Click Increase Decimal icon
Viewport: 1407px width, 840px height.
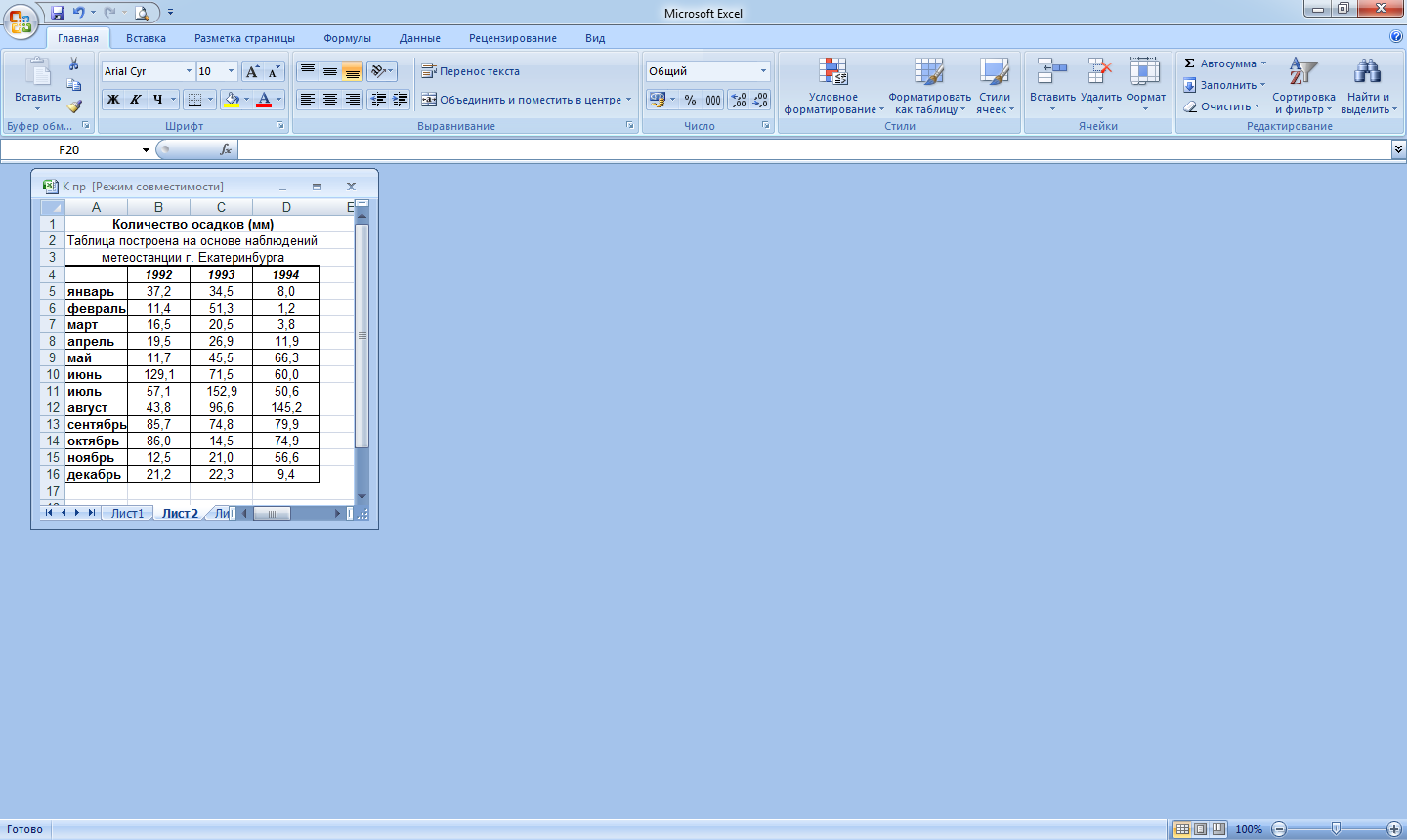coord(739,100)
